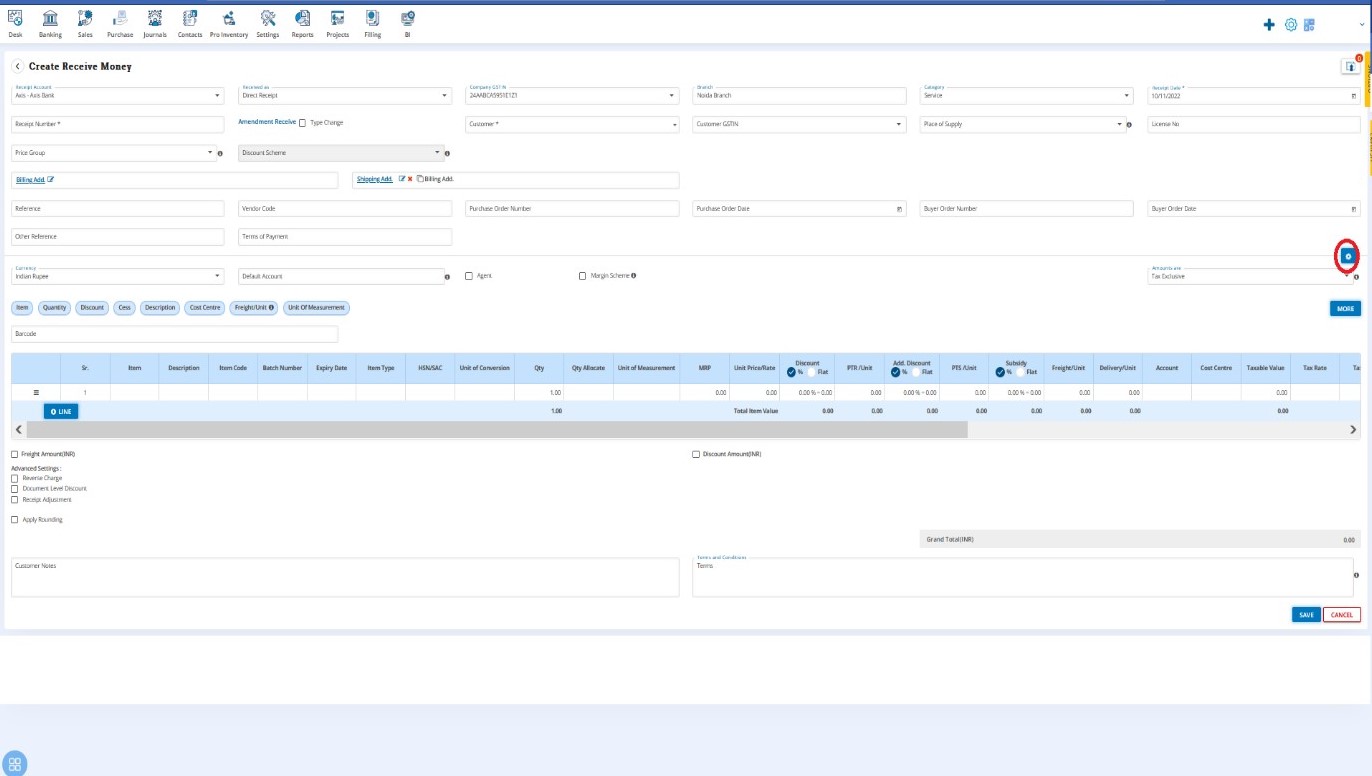Enable the Document Level Discount checkbox
This screenshot has height=776, width=1372.
coord(14,488)
